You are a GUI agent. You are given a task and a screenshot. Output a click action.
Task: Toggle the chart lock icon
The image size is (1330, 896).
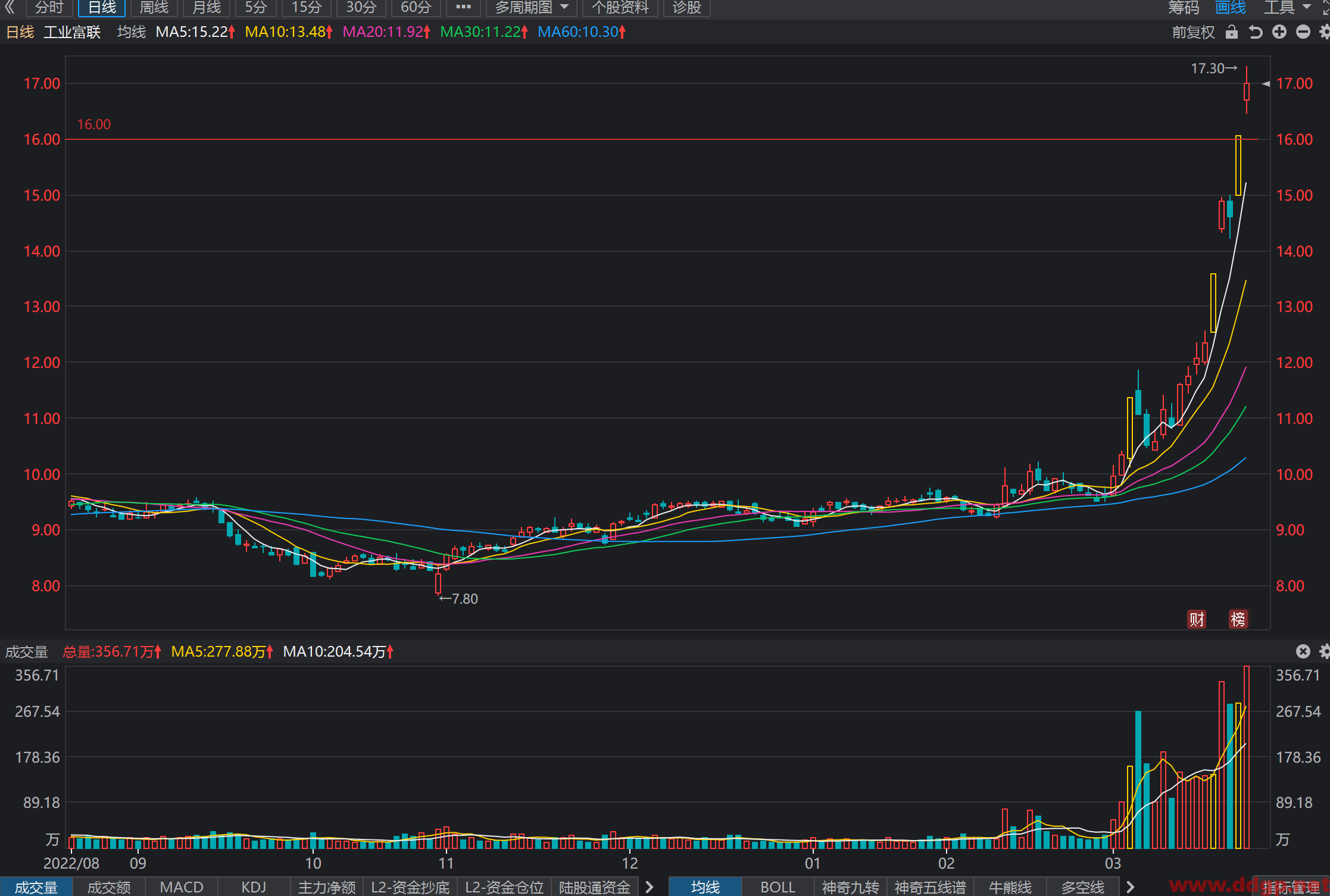pos(1232,32)
